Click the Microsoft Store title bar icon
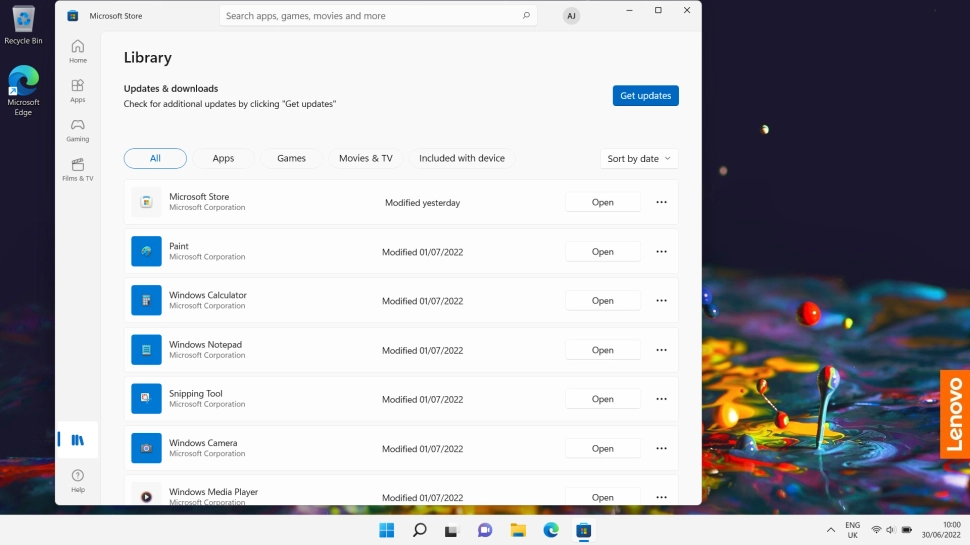 coord(73,15)
